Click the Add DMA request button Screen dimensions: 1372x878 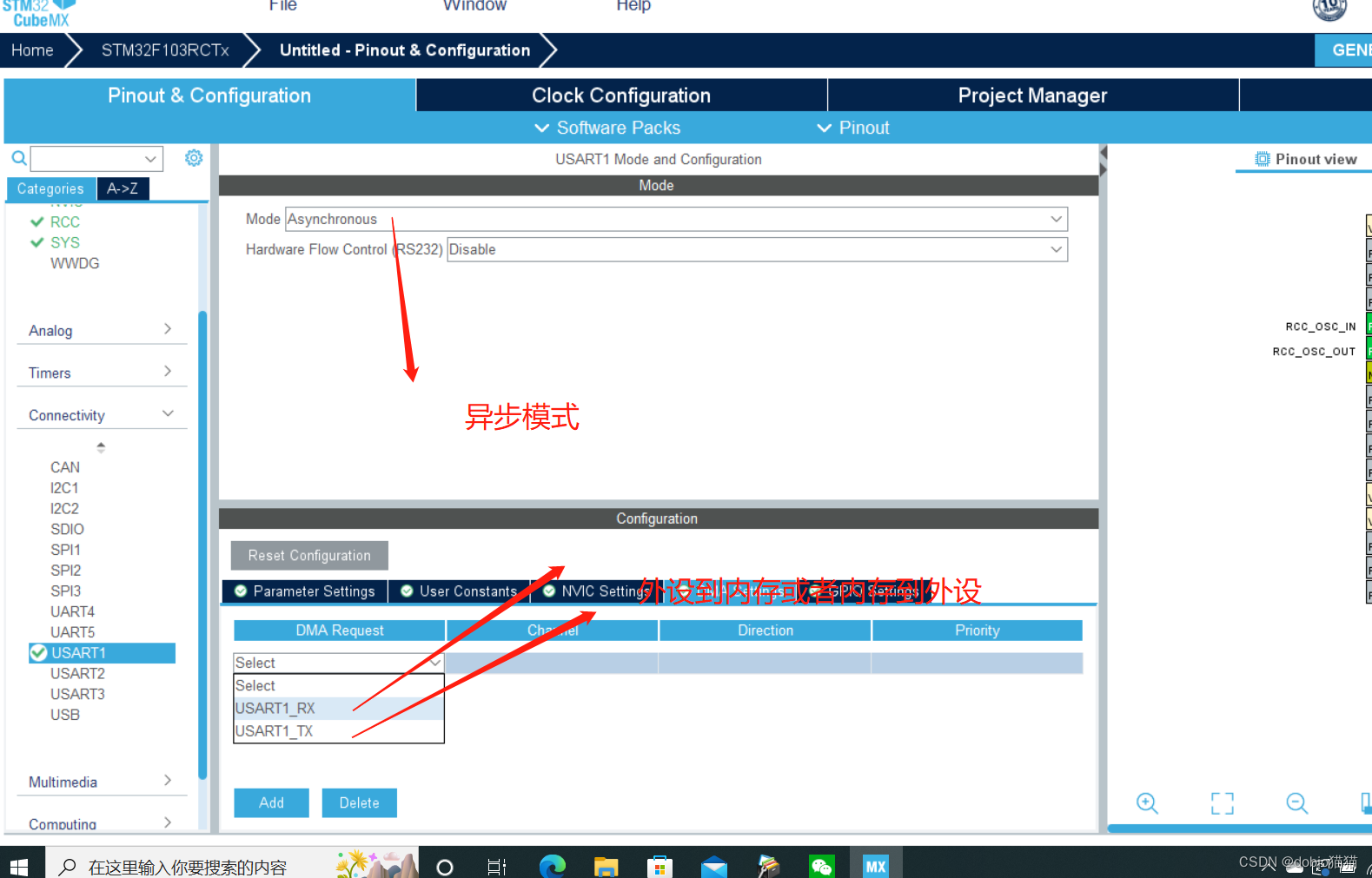click(271, 803)
